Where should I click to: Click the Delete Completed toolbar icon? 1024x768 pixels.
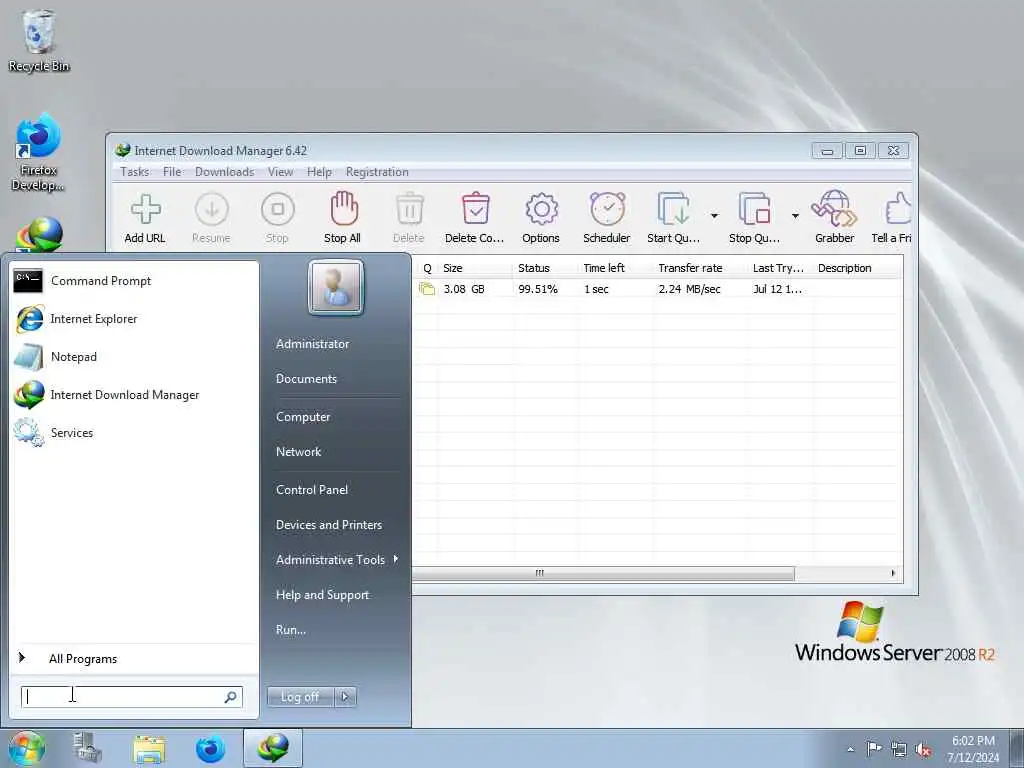point(475,209)
